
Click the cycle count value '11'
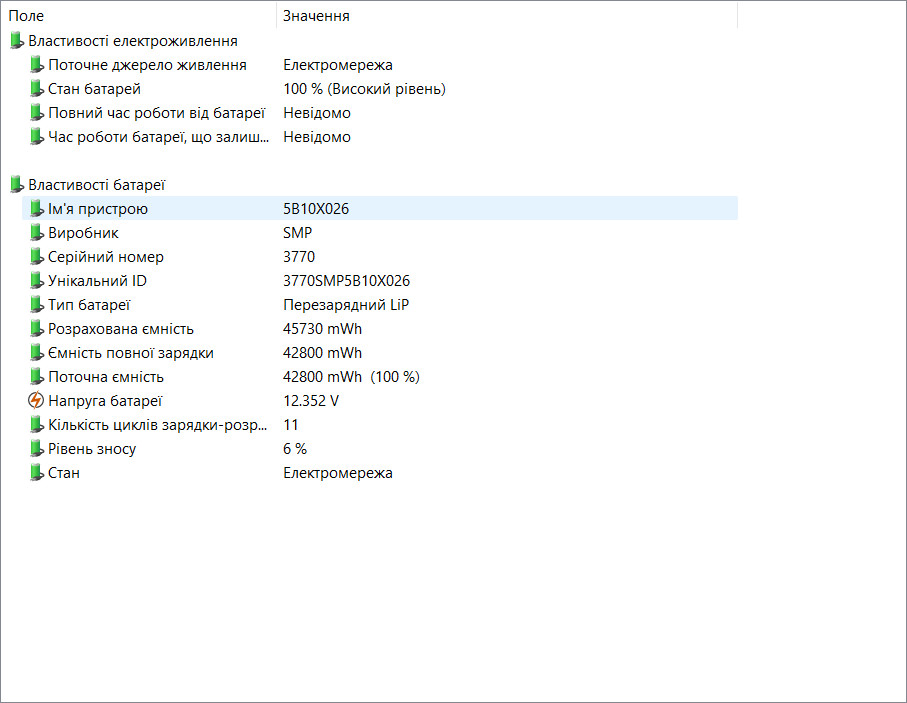click(x=290, y=425)
